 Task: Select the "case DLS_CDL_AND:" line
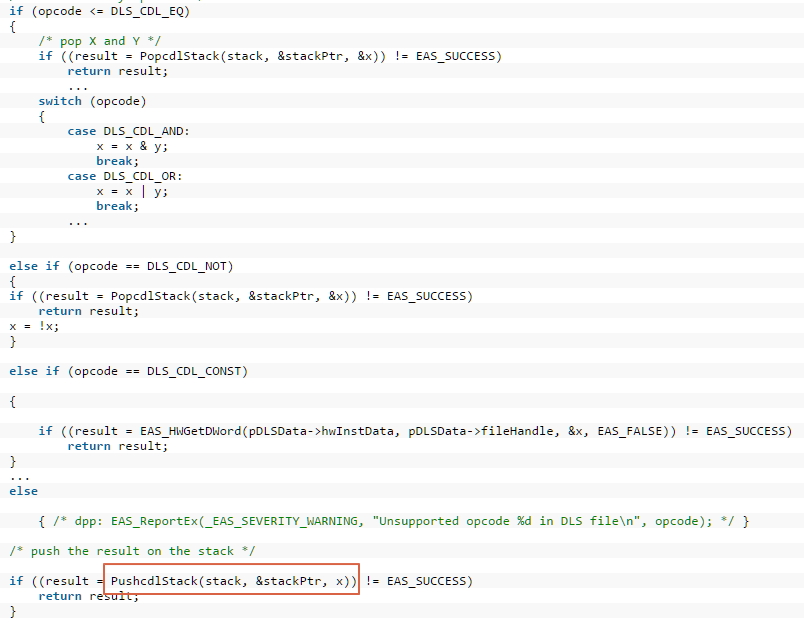tap(128, 131)
